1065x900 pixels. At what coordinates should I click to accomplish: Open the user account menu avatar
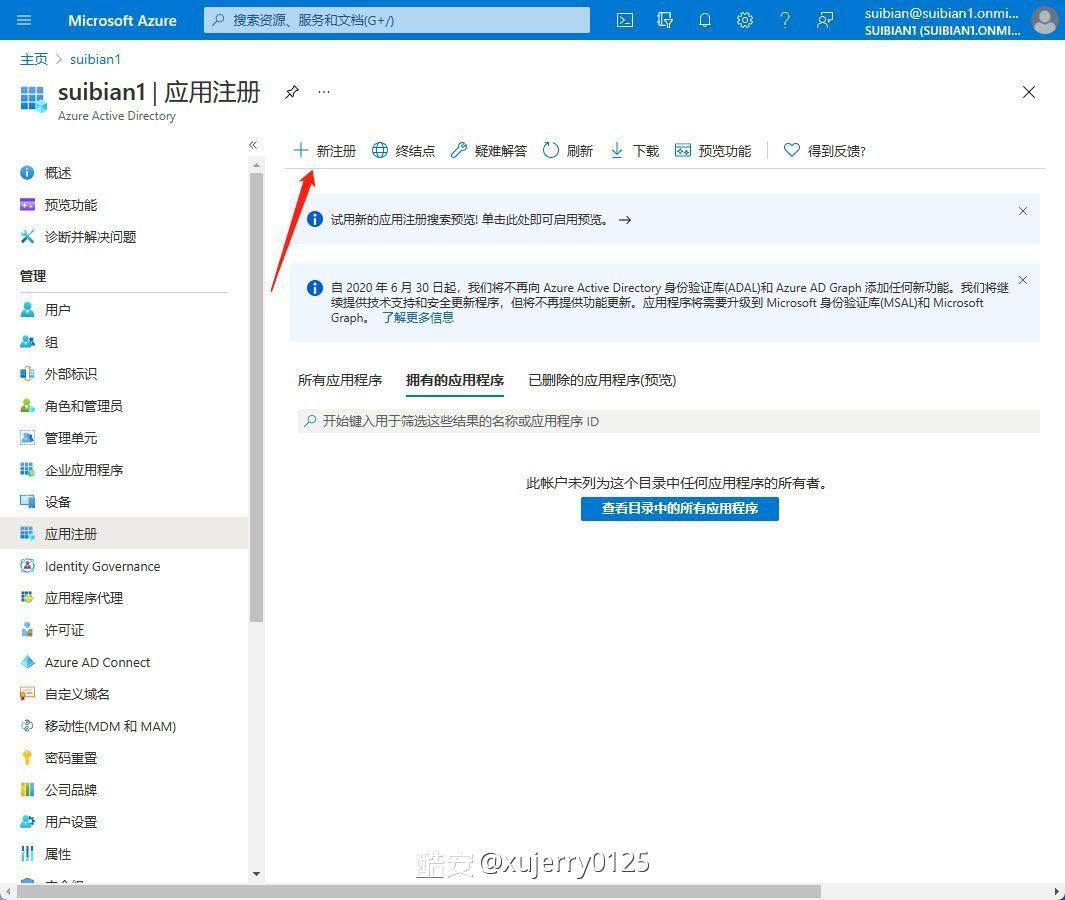coord(1044,20)
